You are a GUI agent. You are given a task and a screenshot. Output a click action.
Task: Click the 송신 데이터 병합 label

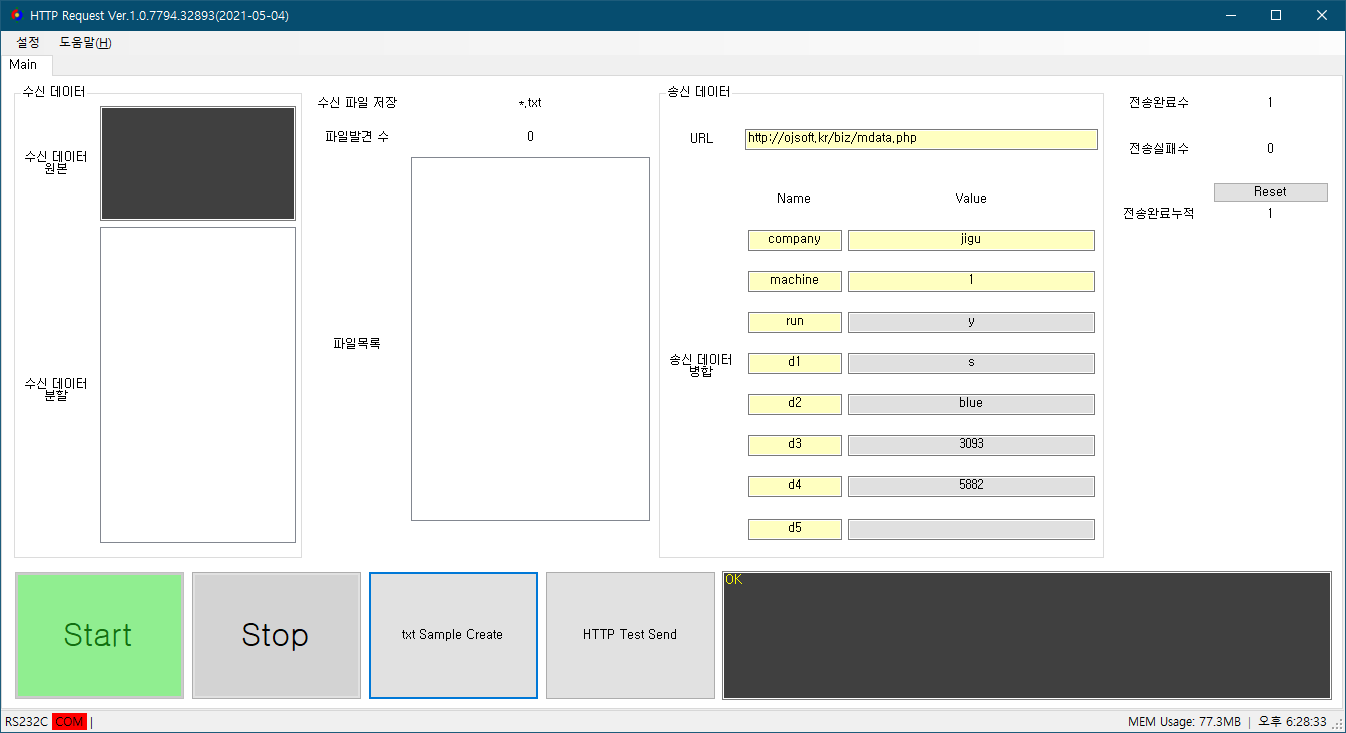click(x=701, y=366)
